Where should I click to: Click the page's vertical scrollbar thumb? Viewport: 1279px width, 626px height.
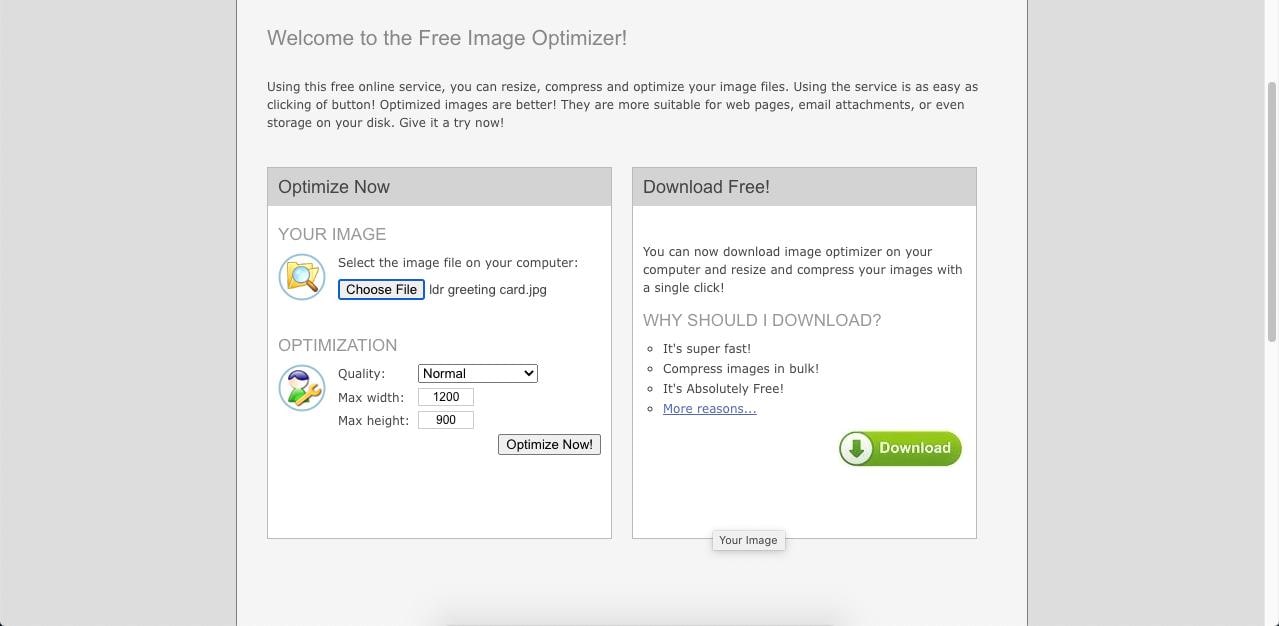pyautogui.click(x=1272, y=210)
